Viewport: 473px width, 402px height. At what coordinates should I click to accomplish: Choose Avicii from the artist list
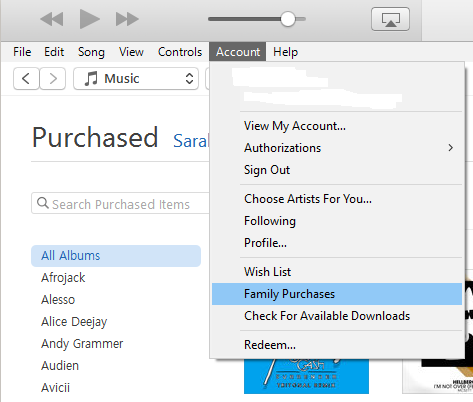pos(55,388)
